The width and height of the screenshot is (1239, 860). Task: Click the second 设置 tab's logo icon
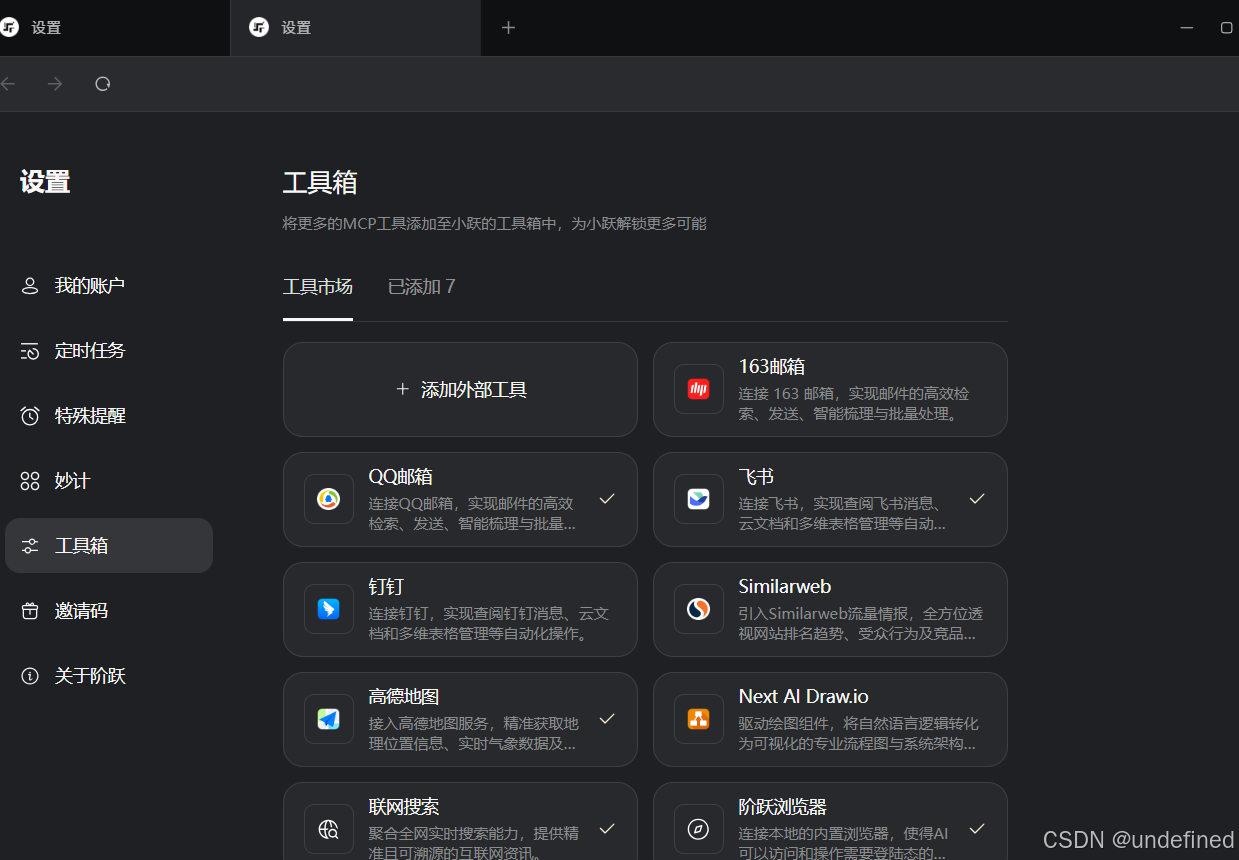(x=259, y=27)
